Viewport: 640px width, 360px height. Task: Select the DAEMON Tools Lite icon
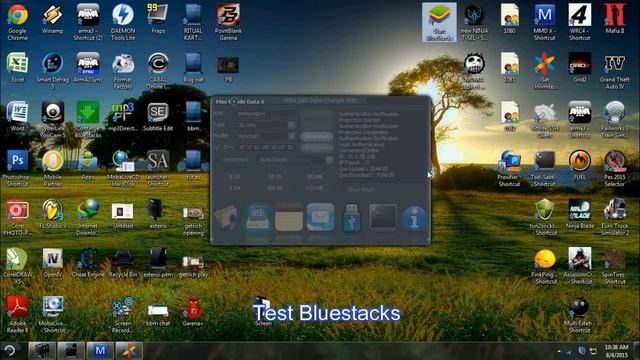[x=123, y=22]
